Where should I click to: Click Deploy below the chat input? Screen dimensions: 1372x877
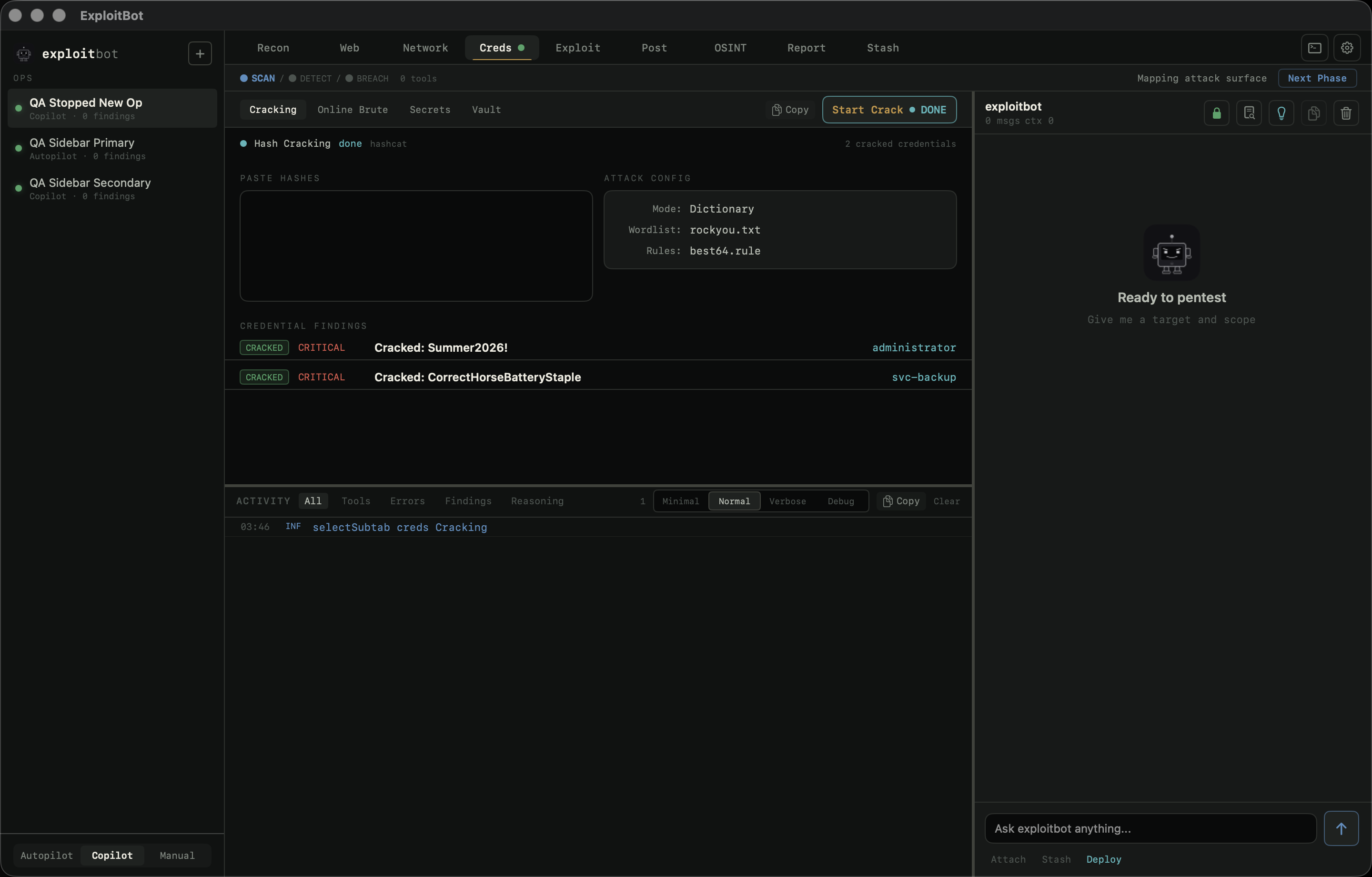1104,859
